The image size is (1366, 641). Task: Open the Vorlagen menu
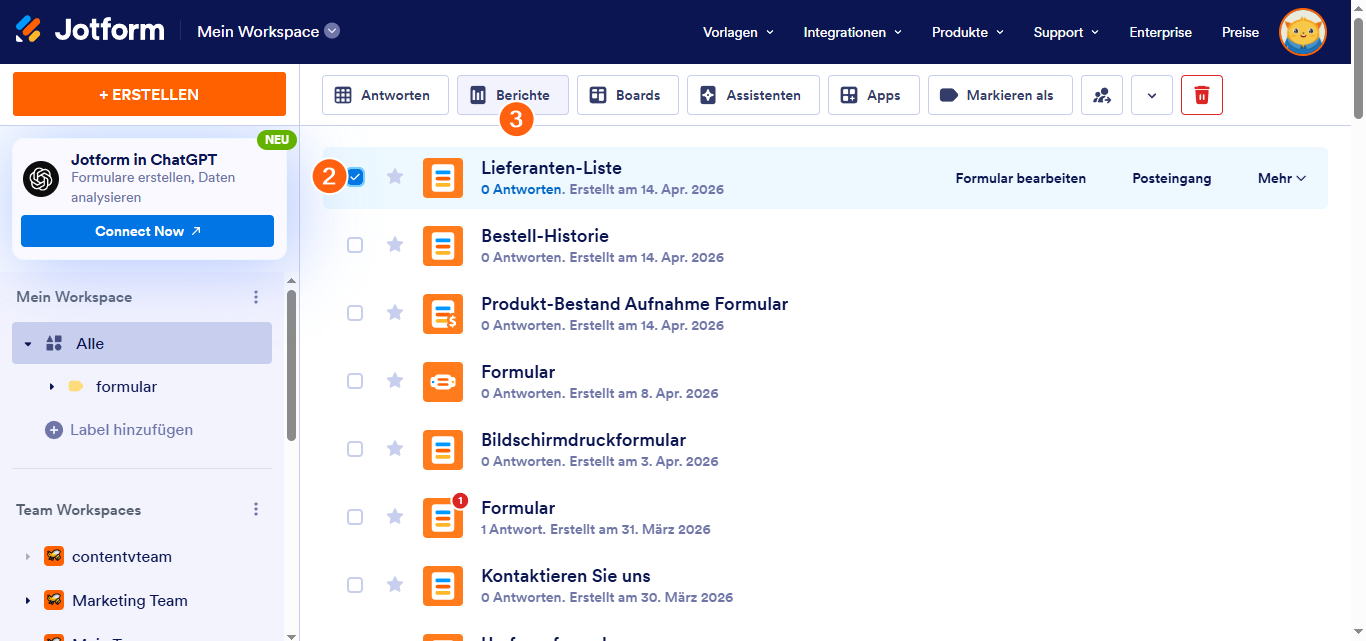[737, 31]
